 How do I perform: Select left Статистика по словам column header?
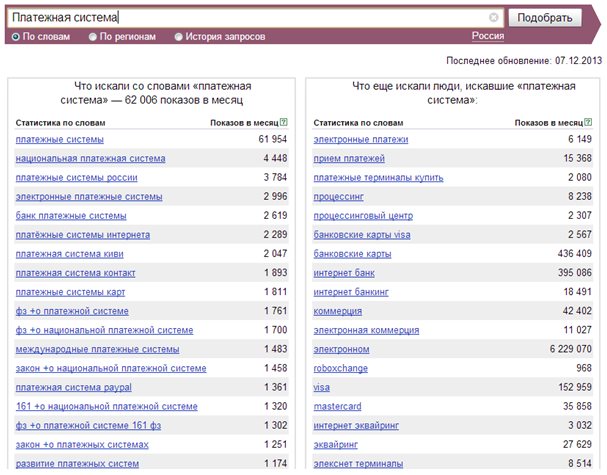pos(60,123)
